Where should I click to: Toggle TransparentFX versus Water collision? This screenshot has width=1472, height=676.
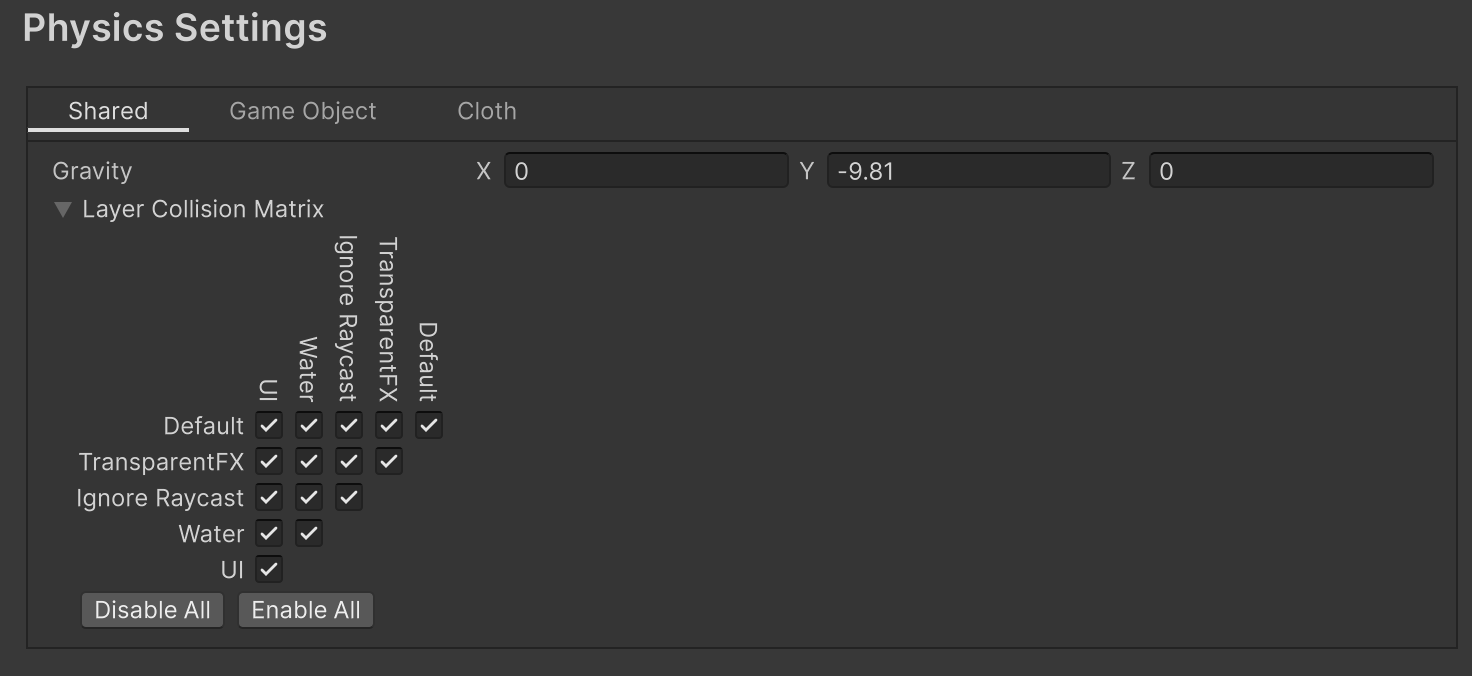pyautogui.click(x=308, y=461)
